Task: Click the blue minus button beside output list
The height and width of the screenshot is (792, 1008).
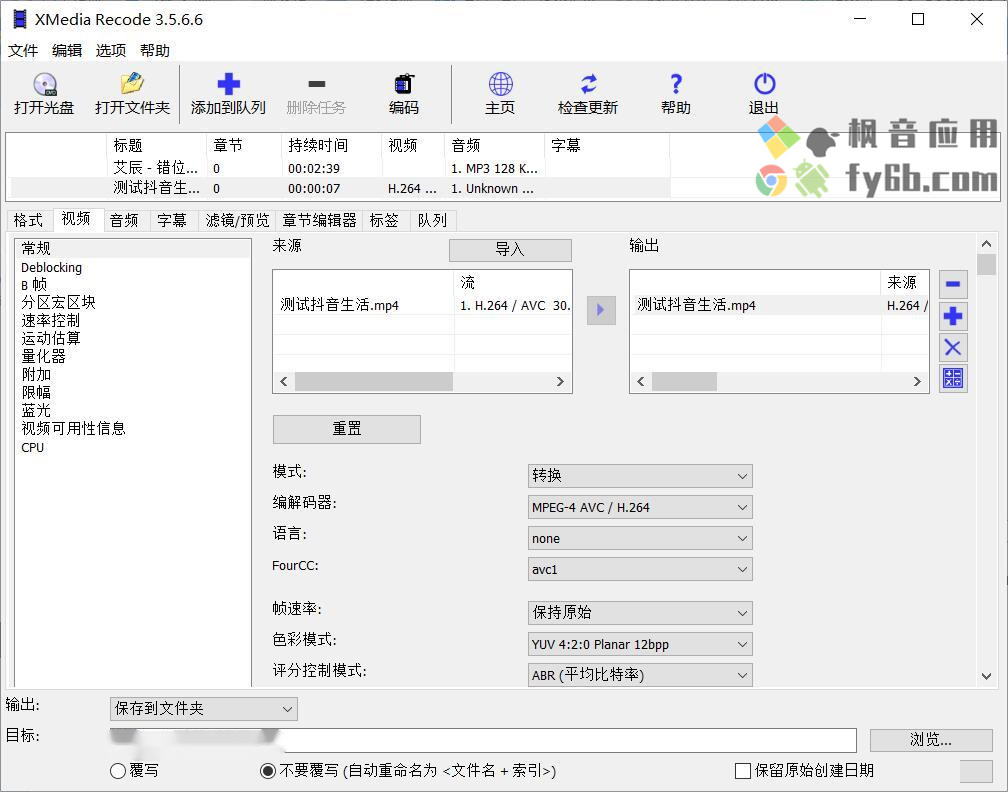Action: coord(953,284)
